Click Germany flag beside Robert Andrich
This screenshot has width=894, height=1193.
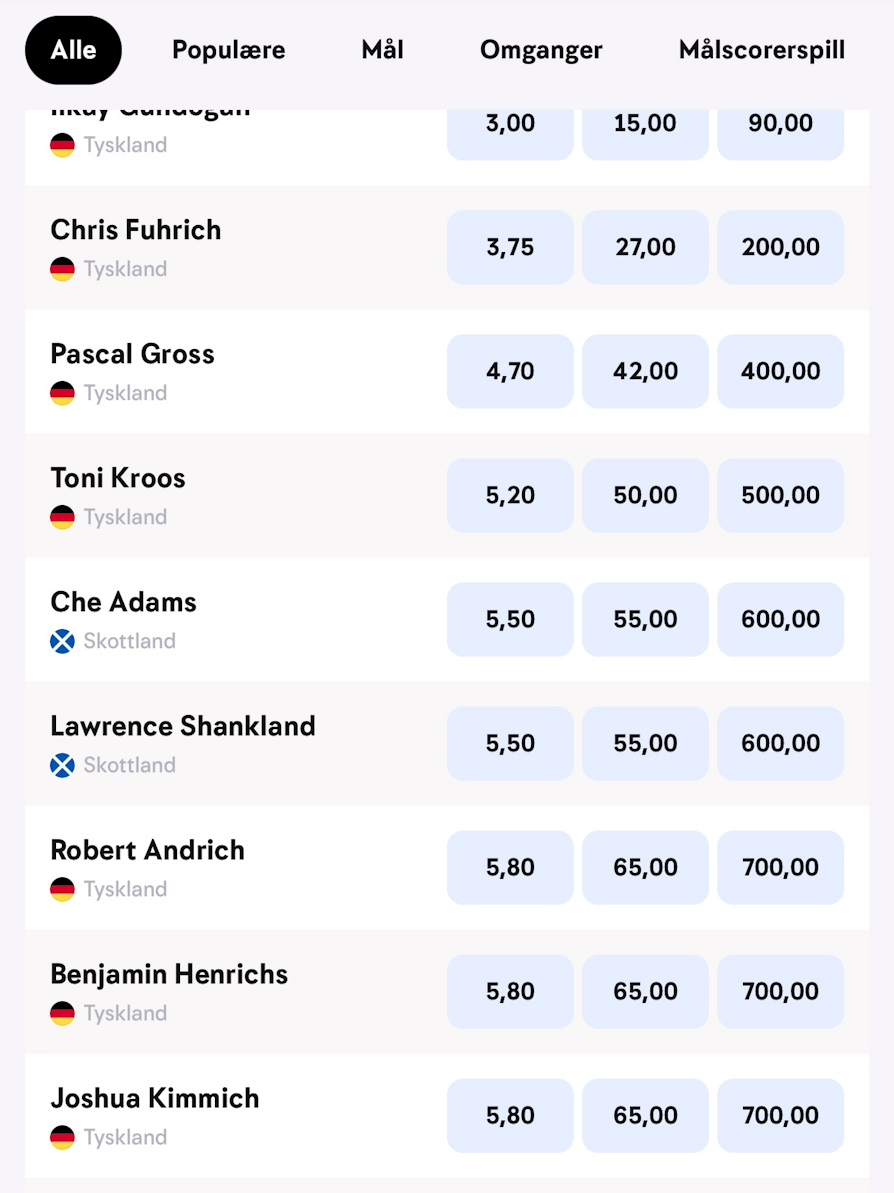62,889
